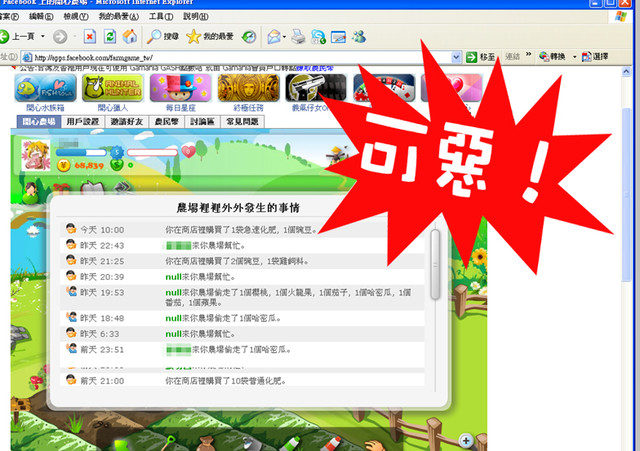Open the 編輯(E) menu
Screen dimensions: 640x451
click(41, 17)
